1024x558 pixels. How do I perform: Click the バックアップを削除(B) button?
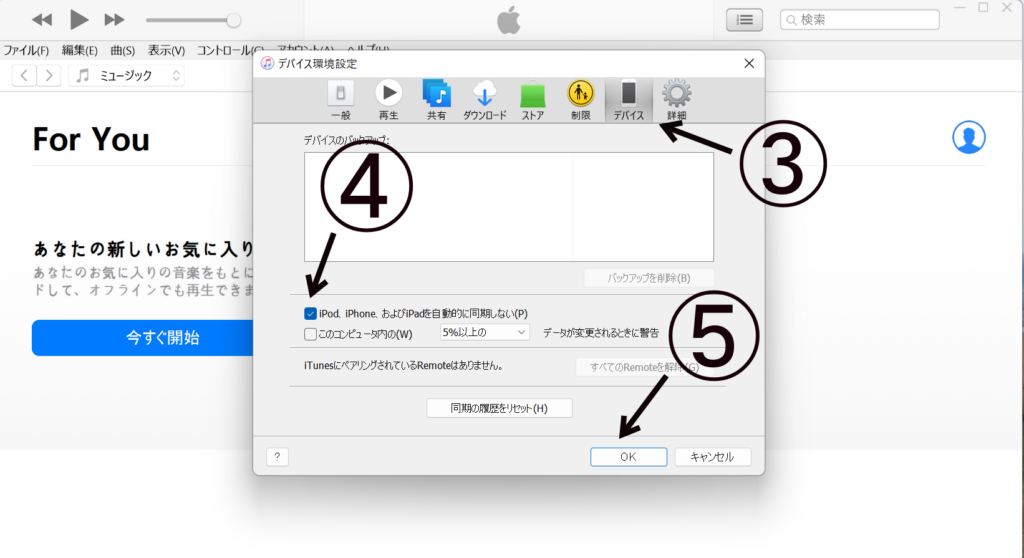pos(648,278)
